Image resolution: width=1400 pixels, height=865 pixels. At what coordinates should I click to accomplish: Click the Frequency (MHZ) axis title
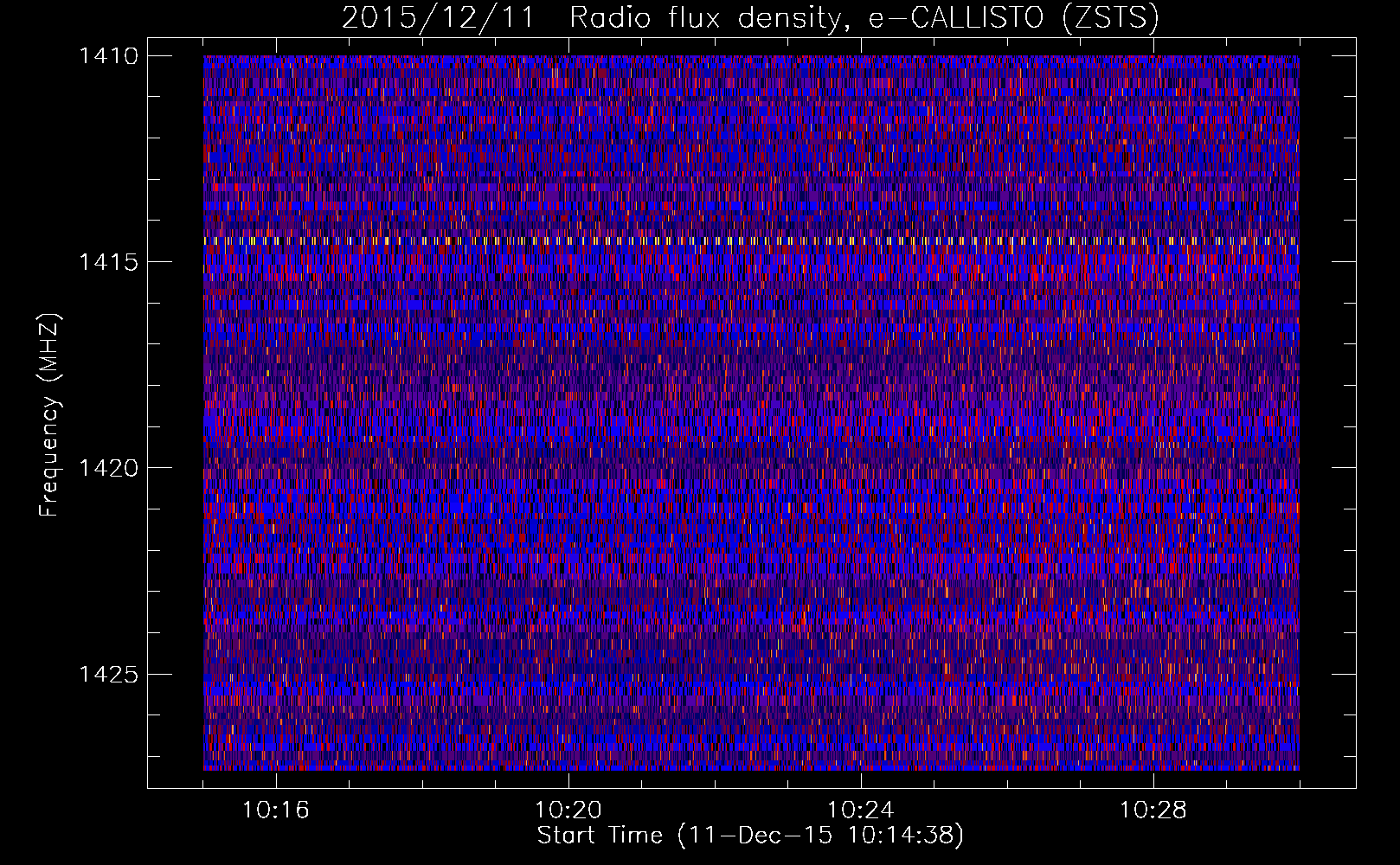tap(49, 415)
